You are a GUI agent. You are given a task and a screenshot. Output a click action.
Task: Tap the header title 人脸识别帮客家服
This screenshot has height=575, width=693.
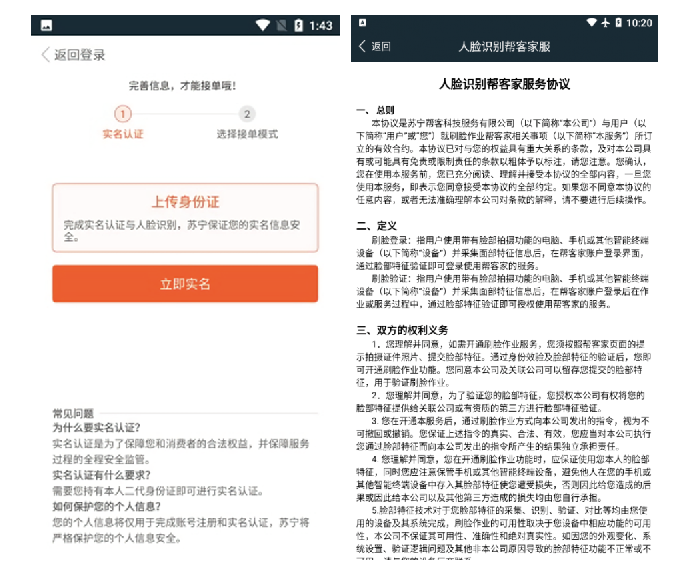[x=504, y=46]
